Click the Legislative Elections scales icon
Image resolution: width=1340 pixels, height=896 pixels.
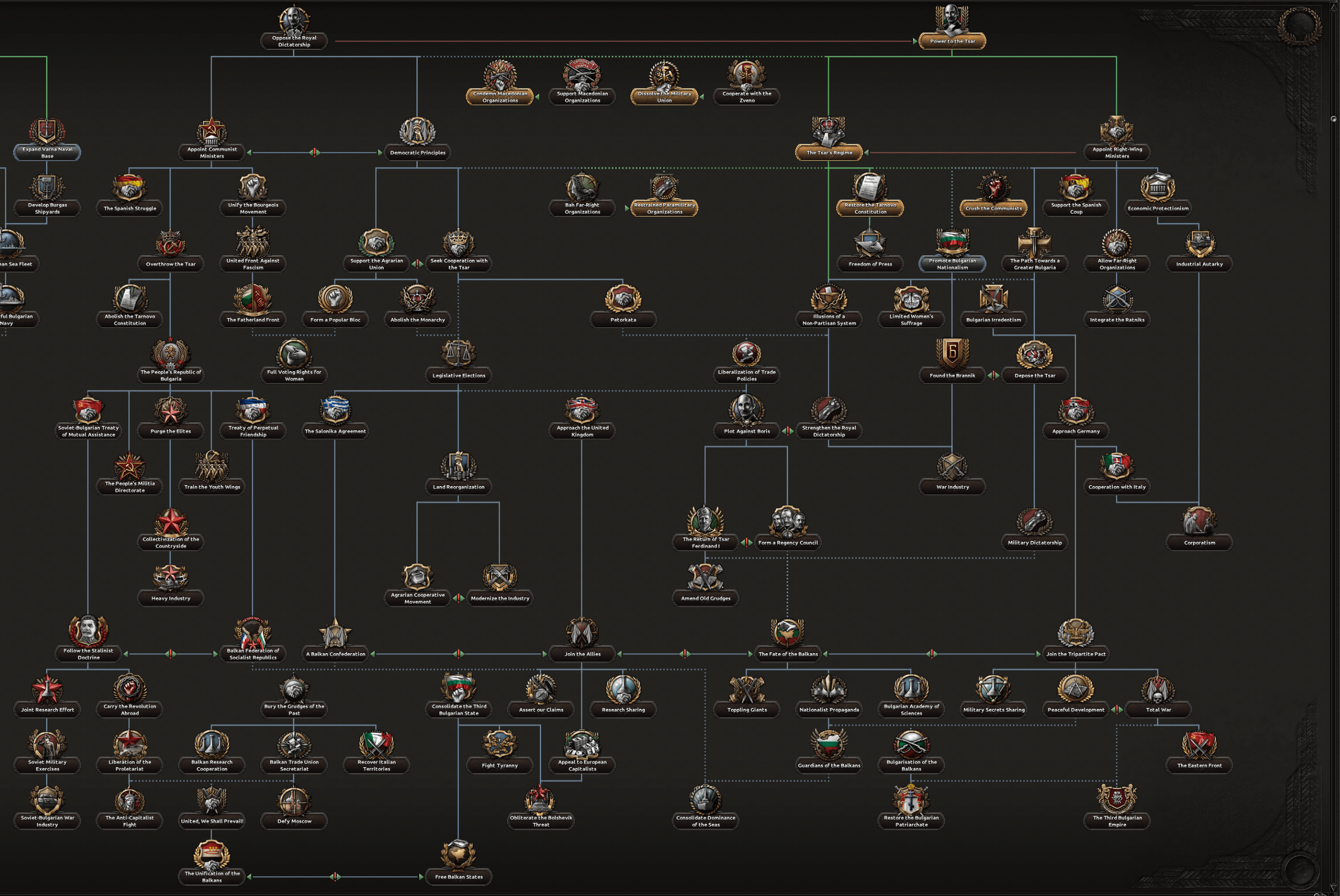coord(458,352)
